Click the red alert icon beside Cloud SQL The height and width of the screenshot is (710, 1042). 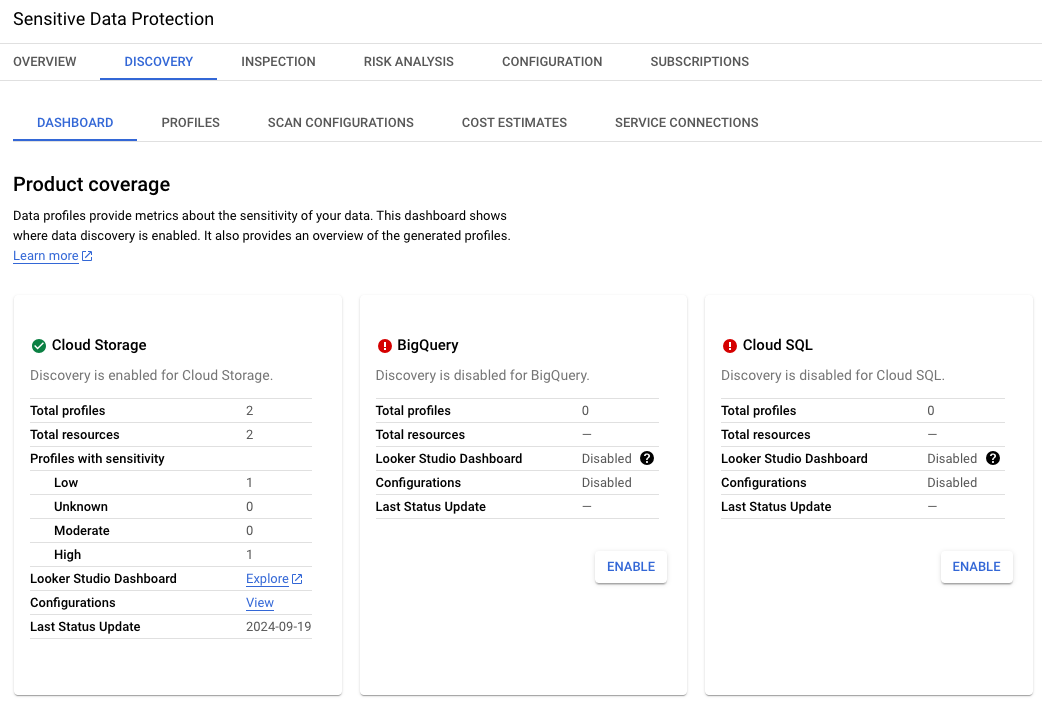click(730, 346)
